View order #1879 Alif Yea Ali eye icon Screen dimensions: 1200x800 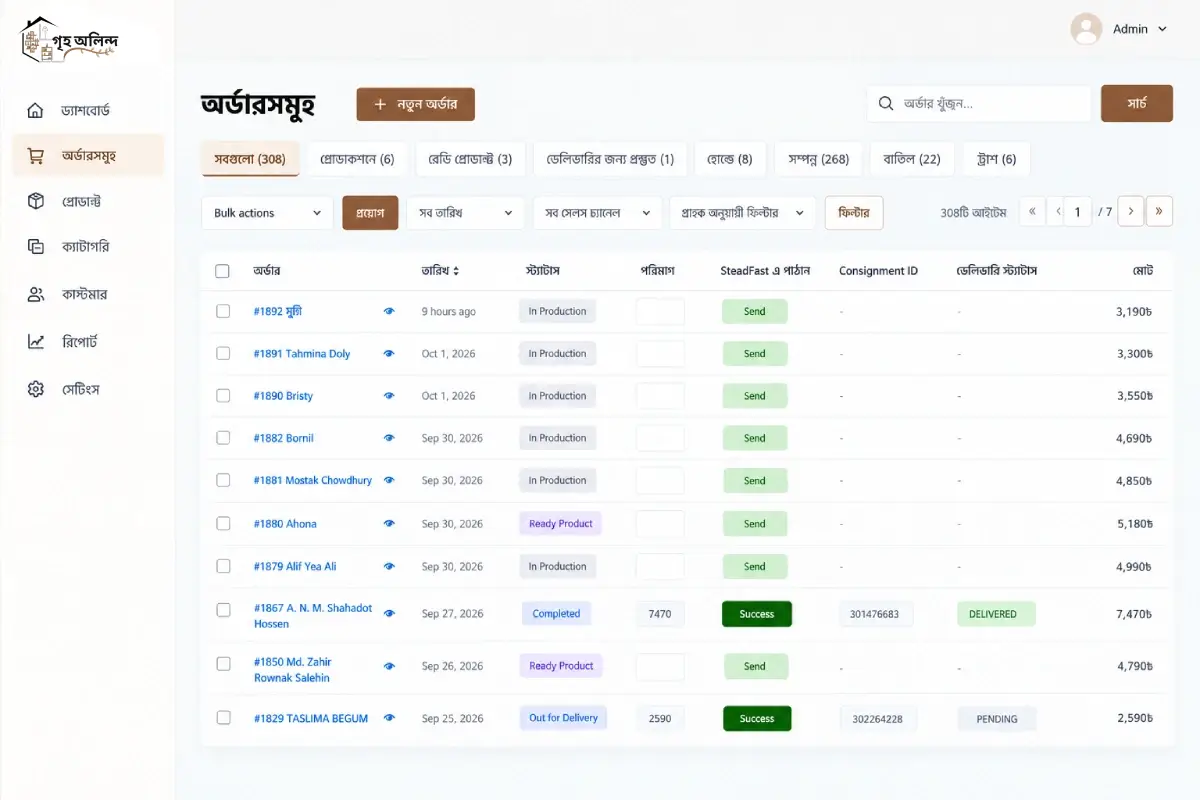point(389,566)
